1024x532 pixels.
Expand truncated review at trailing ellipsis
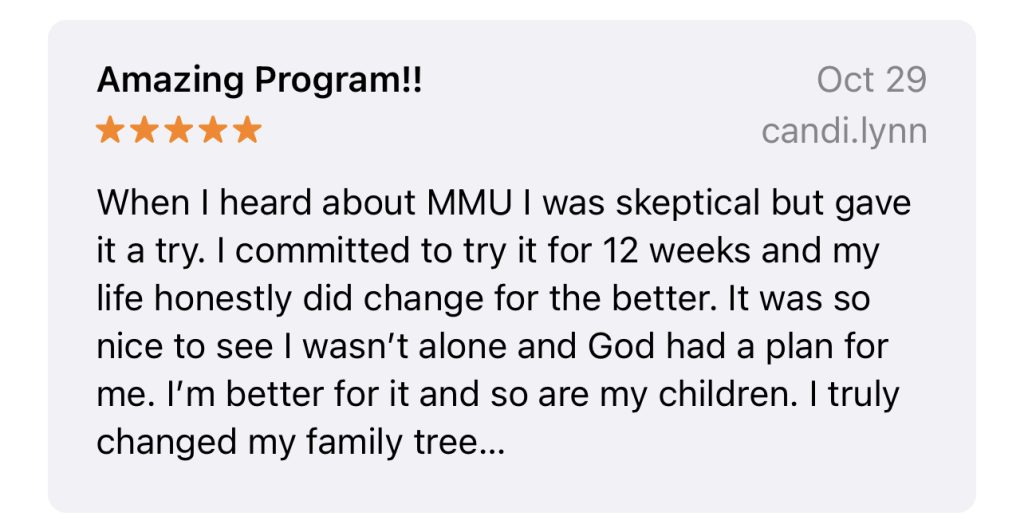tap(492, 443)
